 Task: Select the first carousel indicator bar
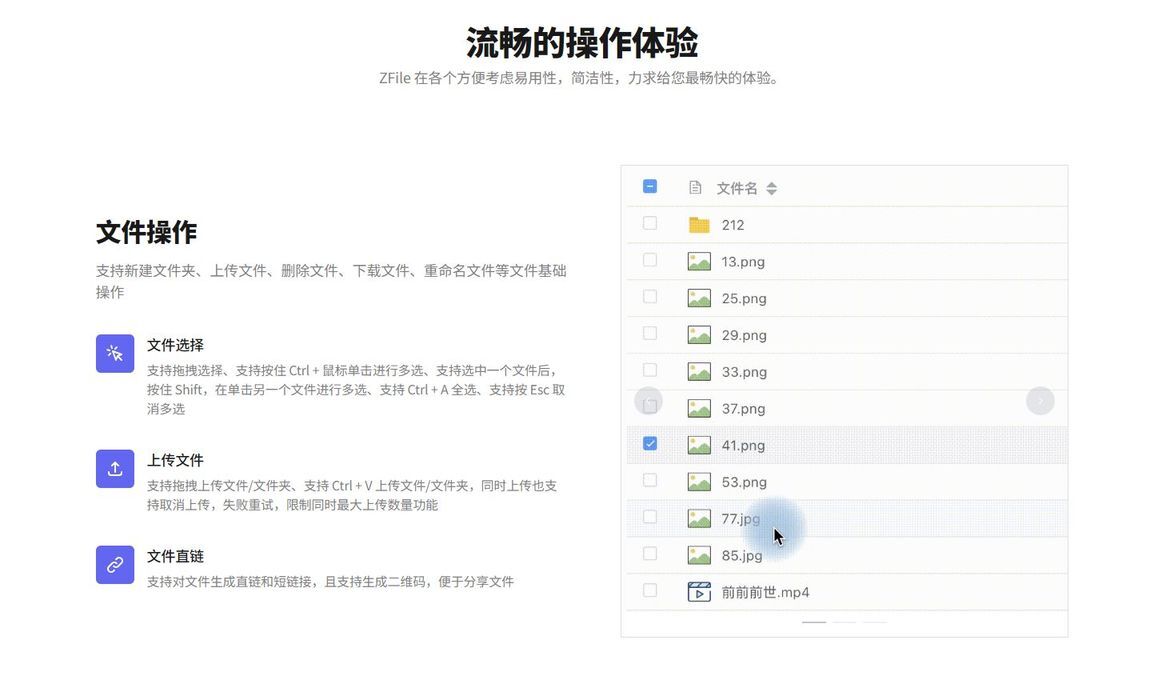click(814, 622)
